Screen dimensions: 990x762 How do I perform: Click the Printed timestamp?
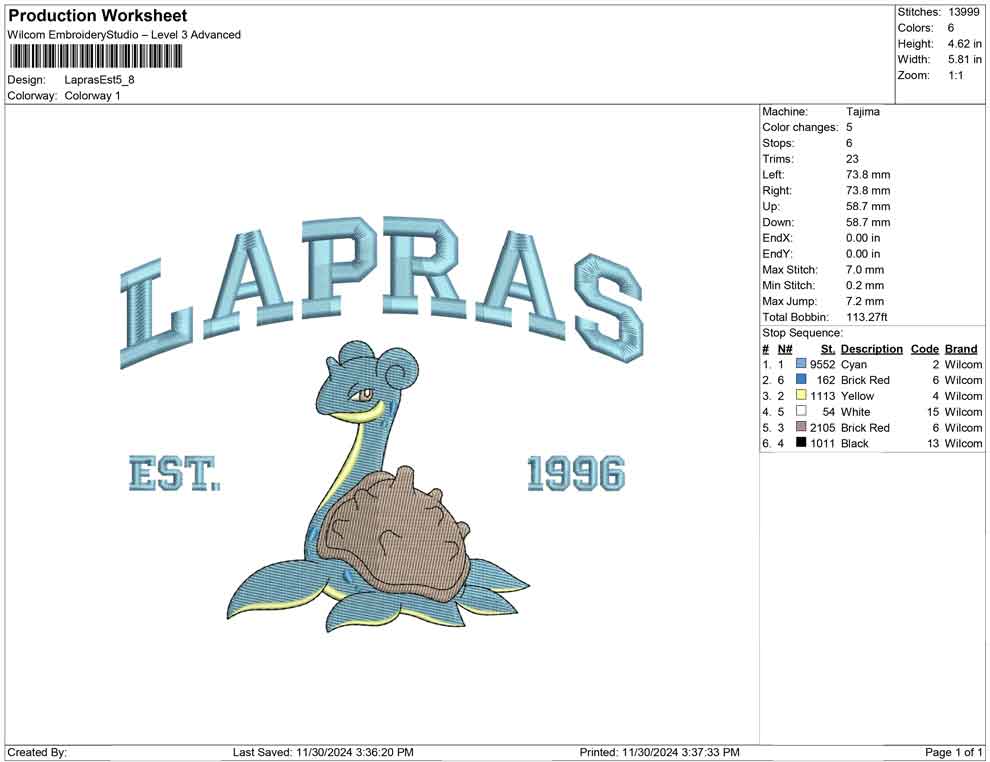pos(659,752)
